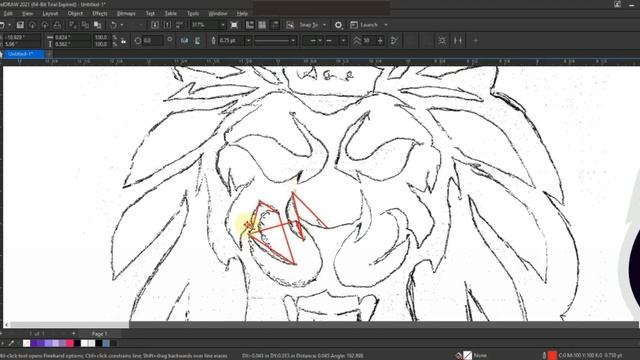Viewport: 640px width, 360px height.
Task: Open the Layout menu
Action: pyautogui.click(x=50, y=13)
